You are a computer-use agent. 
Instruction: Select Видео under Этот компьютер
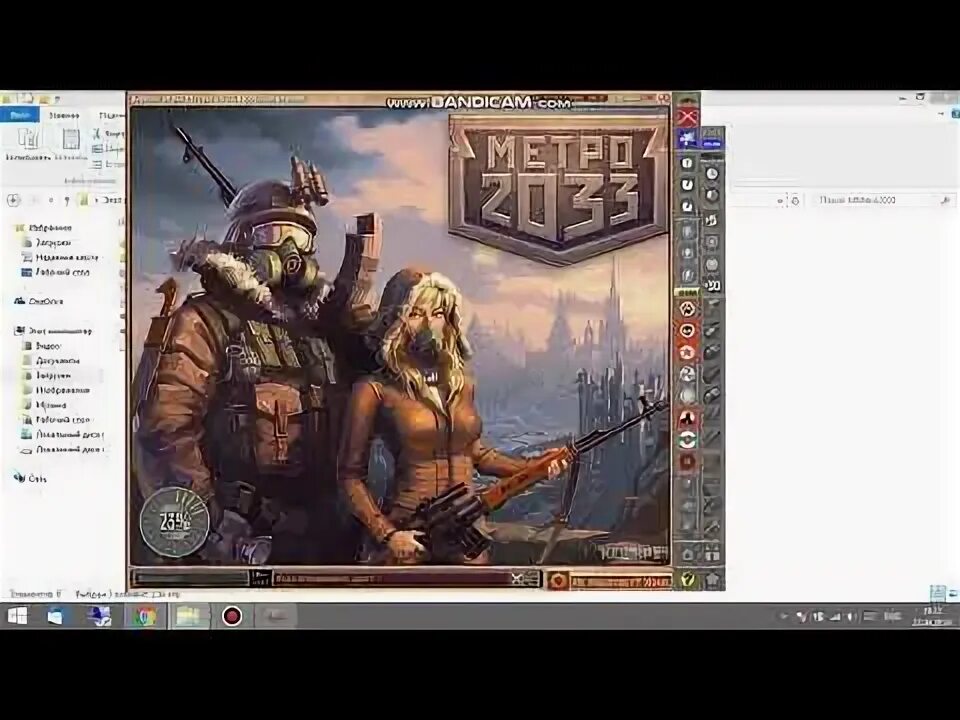42,346
